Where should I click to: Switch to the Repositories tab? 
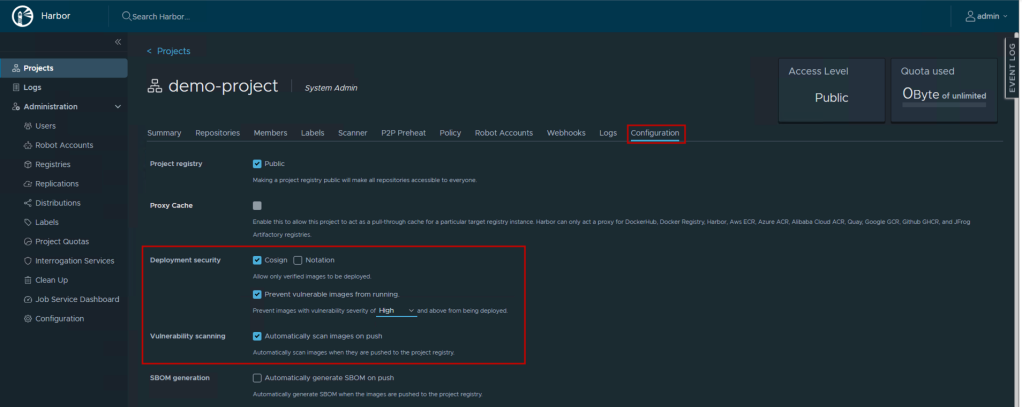(x=217, y=133)
